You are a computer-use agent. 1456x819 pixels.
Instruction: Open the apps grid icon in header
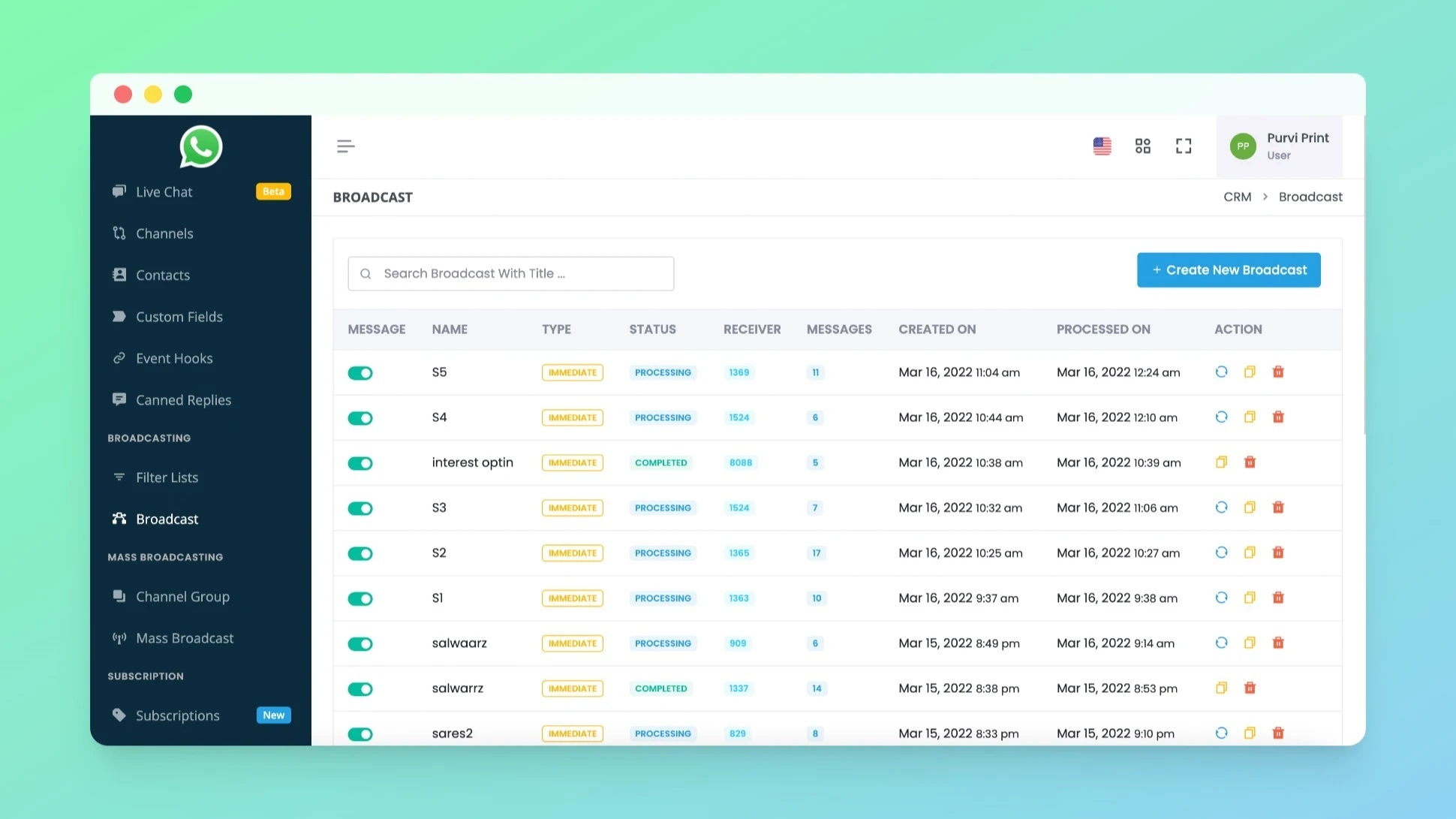click(1142, 146)
